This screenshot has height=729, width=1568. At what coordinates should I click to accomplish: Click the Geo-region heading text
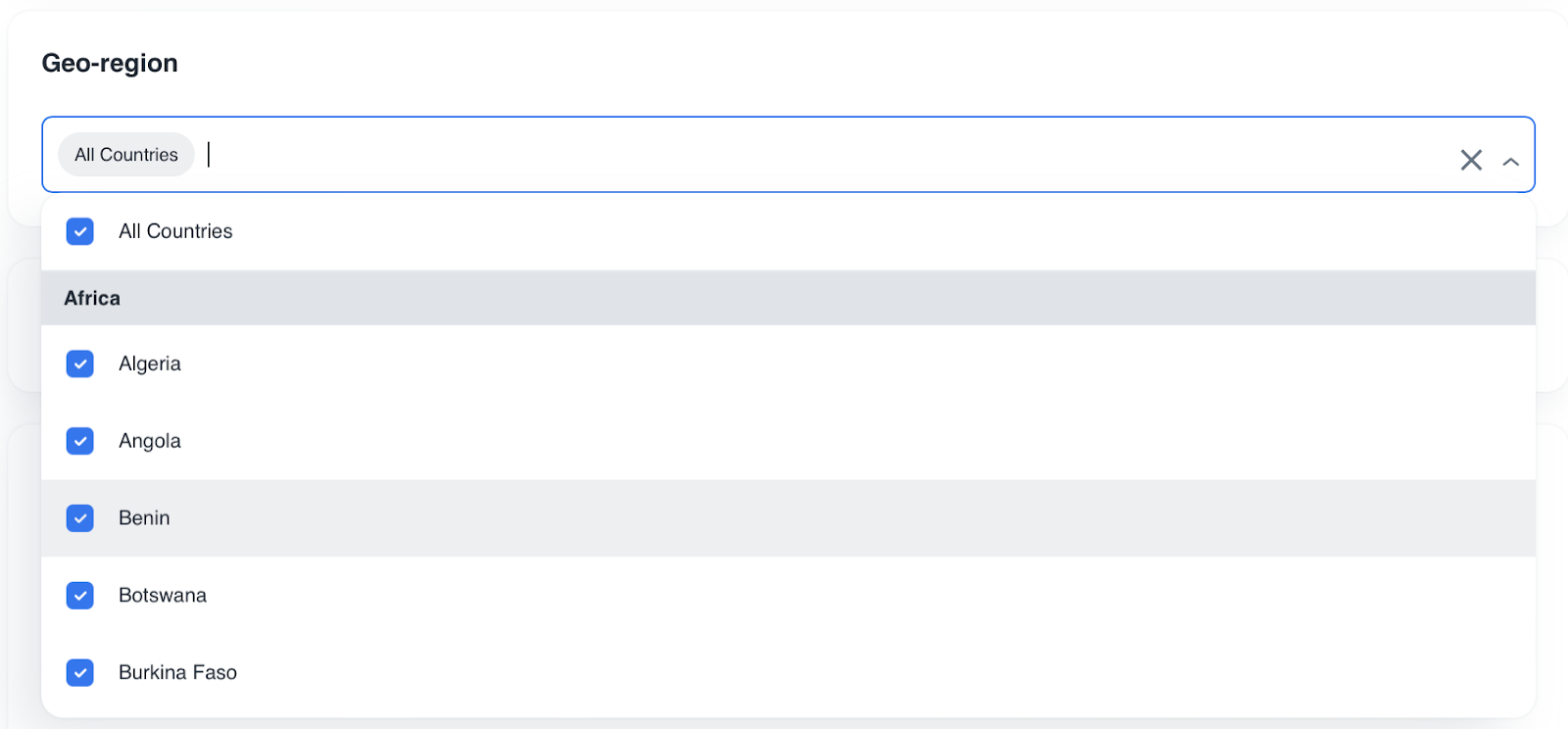tap(110, 64)
